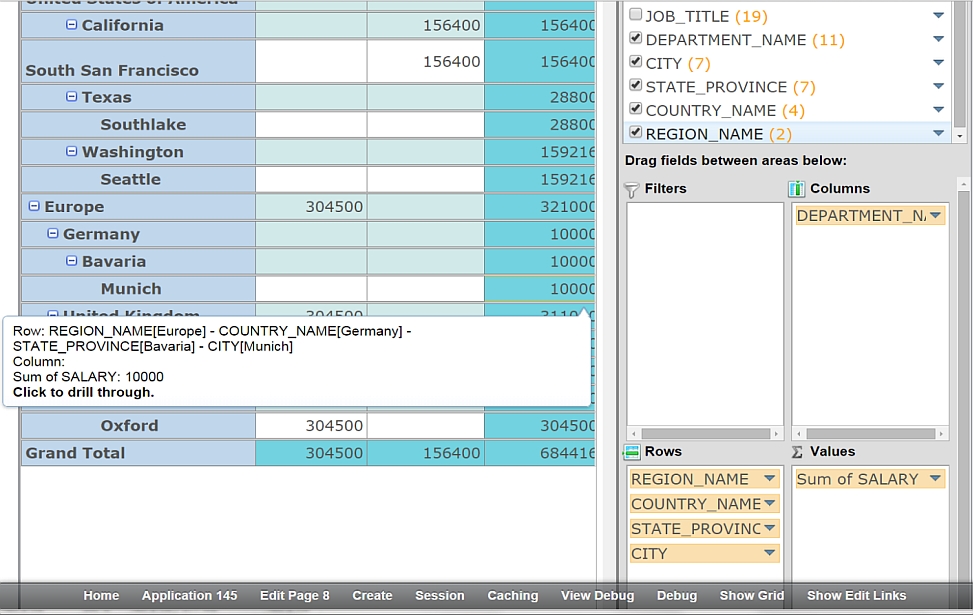Open Edit Page 8 in developer toolbar

click(x=294, y=596)
